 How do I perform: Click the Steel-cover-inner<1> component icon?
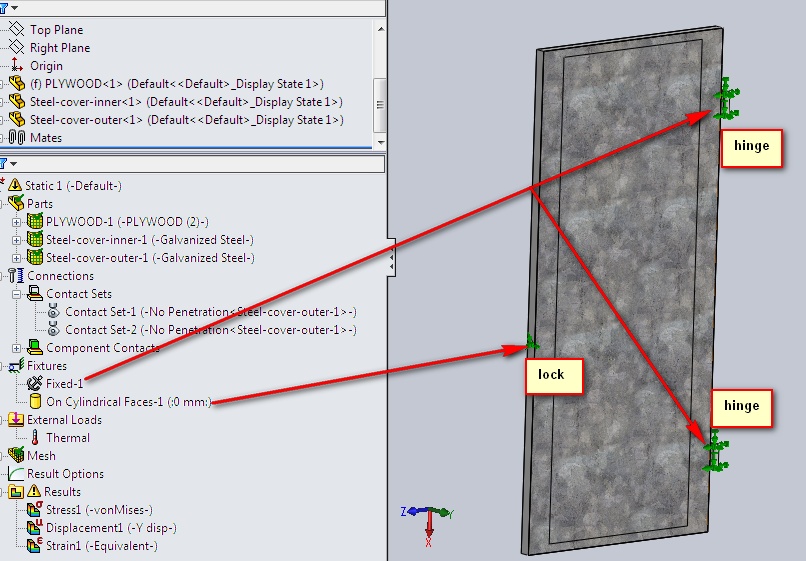point(17,101)
